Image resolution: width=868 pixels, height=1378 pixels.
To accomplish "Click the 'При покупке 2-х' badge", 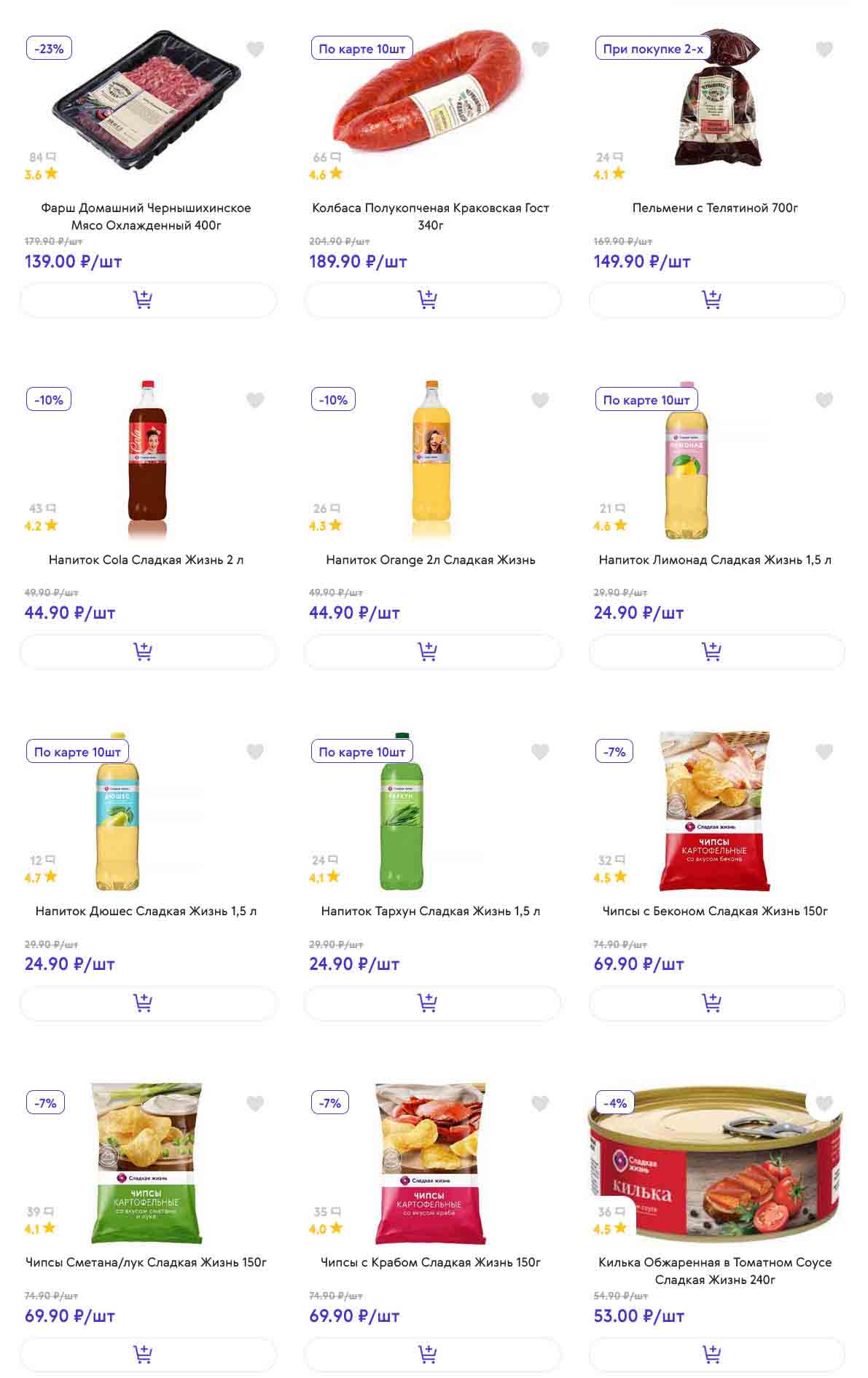I will [x=653, y=49].
